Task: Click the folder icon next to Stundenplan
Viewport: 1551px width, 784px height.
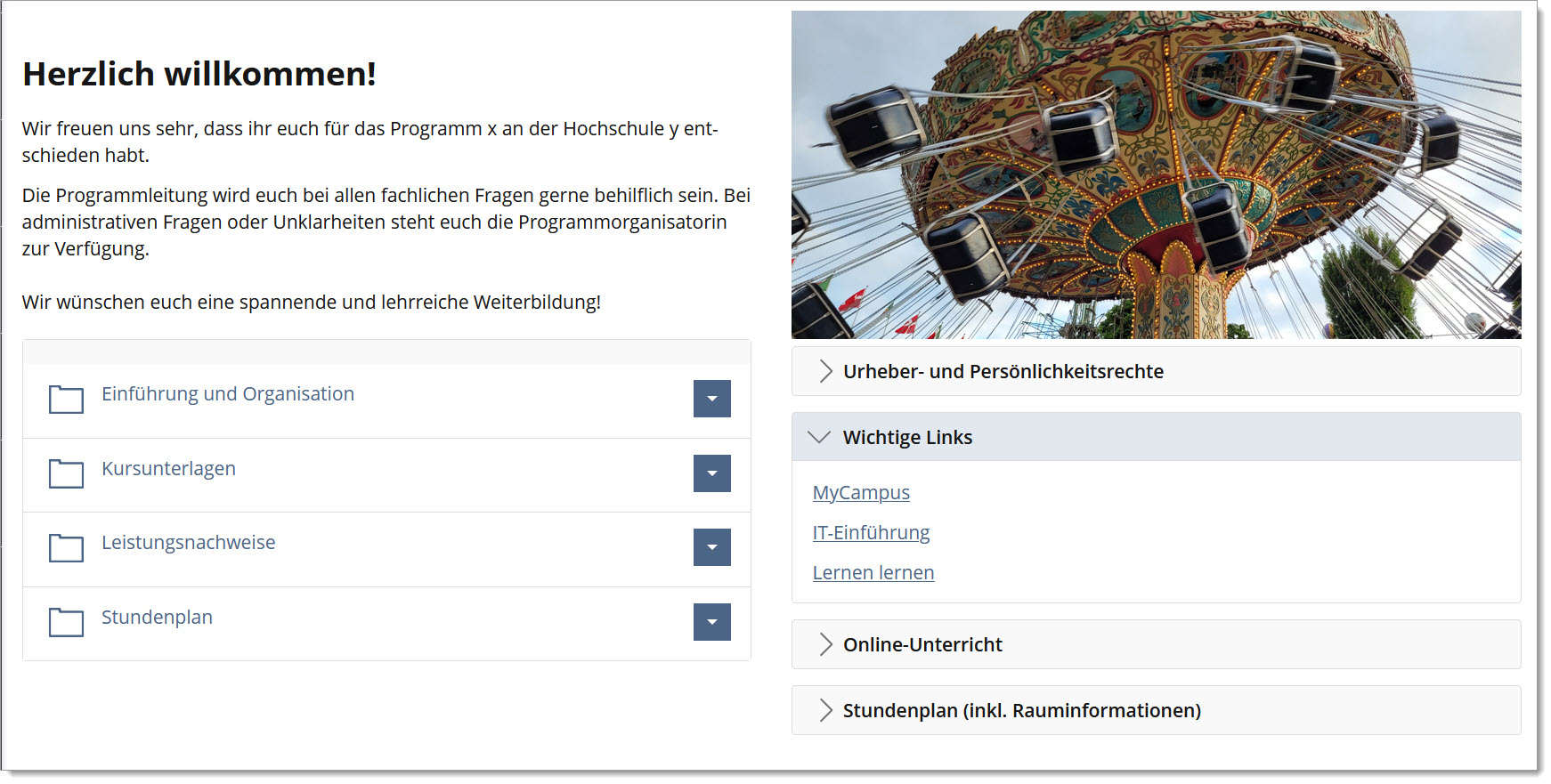Action: point(66,622)
